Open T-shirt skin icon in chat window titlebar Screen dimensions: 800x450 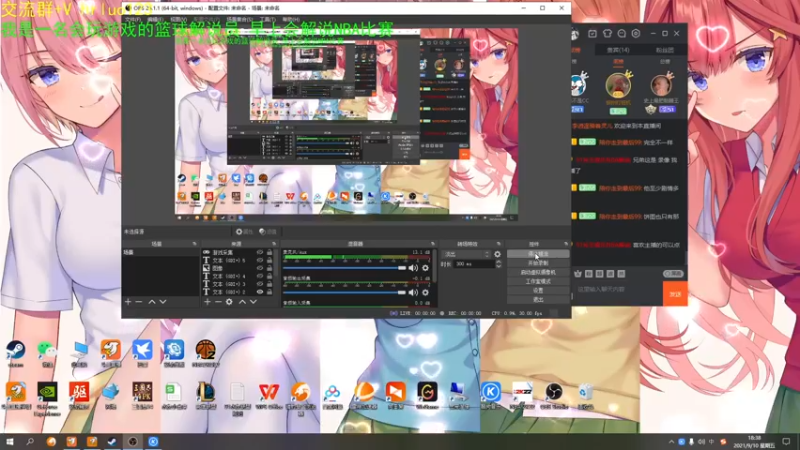click(x=607, y=34)
